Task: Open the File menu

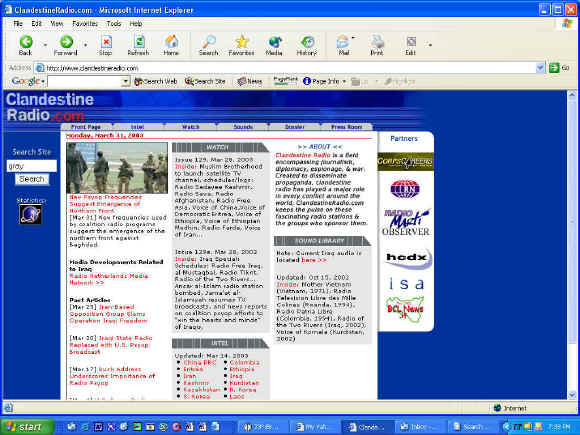Action: [18, 24]
